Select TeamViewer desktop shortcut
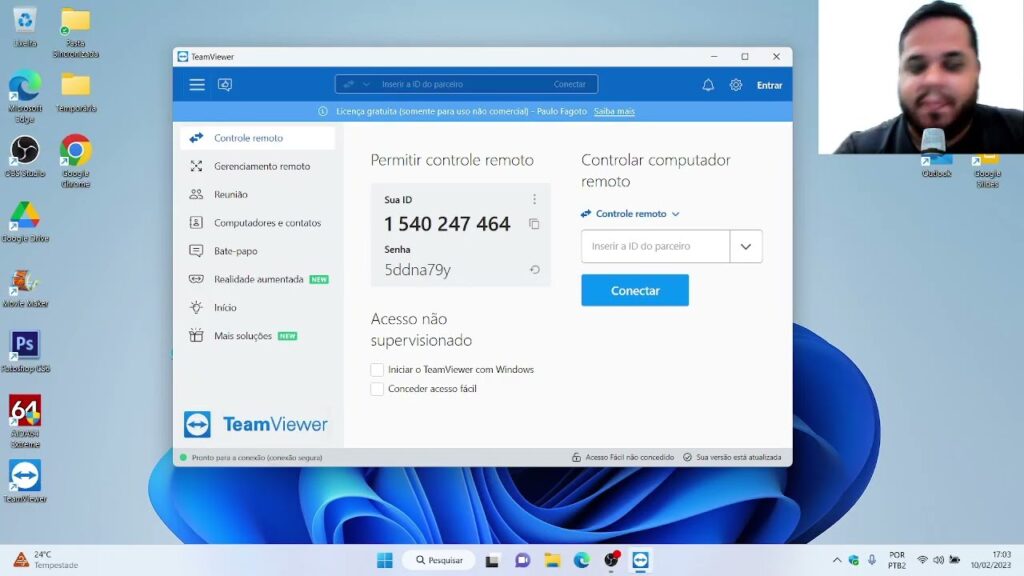The width and height of the screenshot is (1024, 576). point(25,481)
